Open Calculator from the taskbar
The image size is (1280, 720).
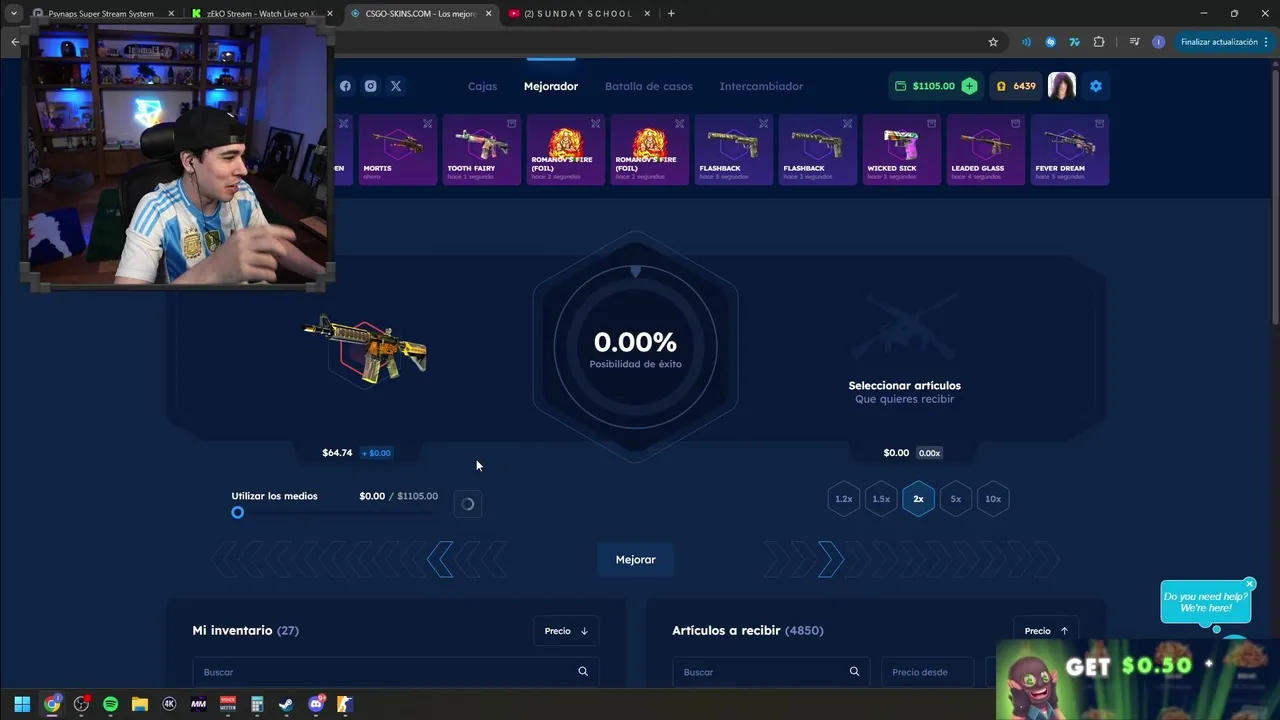(x=257, y=704)
